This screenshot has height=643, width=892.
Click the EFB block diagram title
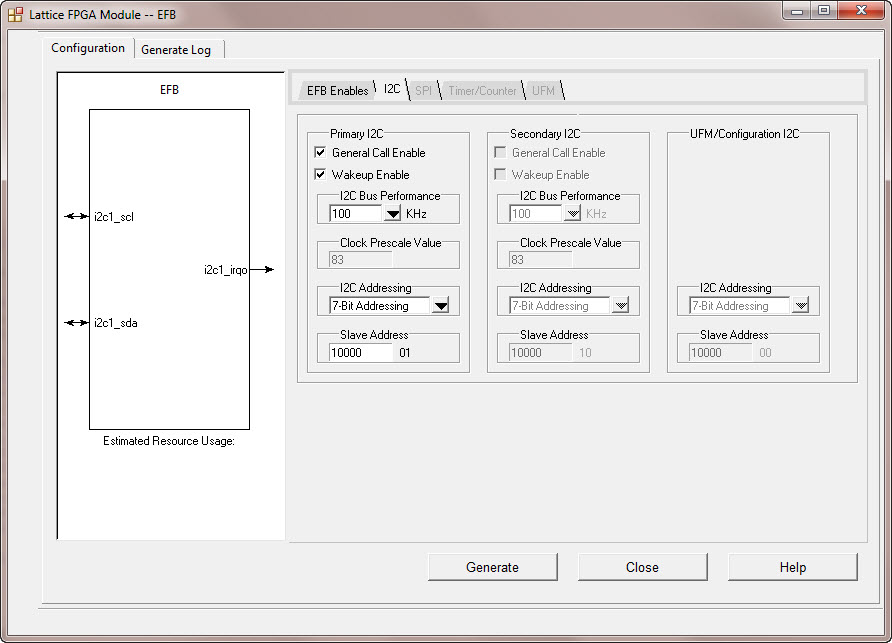pyautogui.click(x=169, y=90)
